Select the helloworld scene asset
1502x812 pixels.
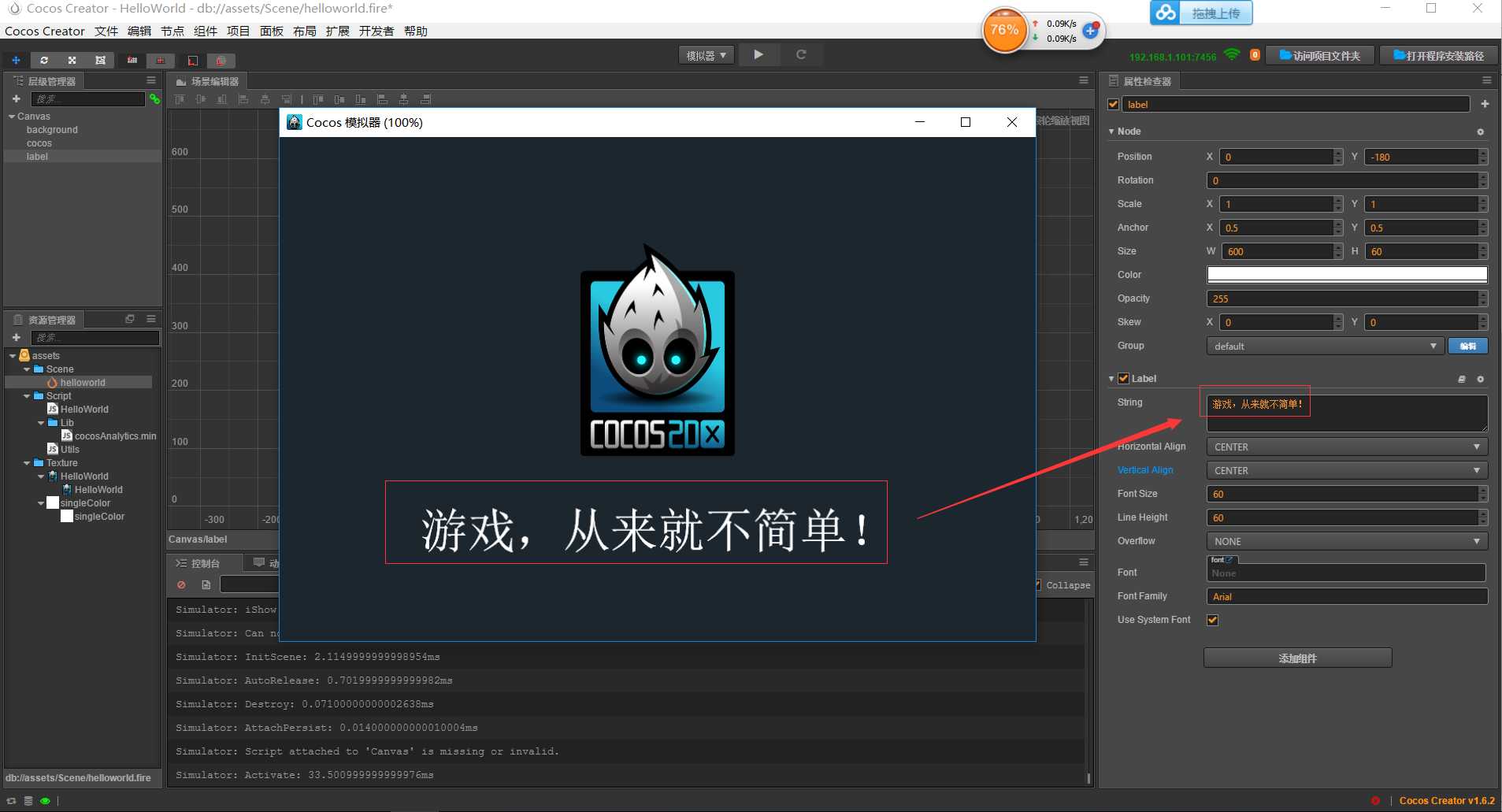[83, 383]
